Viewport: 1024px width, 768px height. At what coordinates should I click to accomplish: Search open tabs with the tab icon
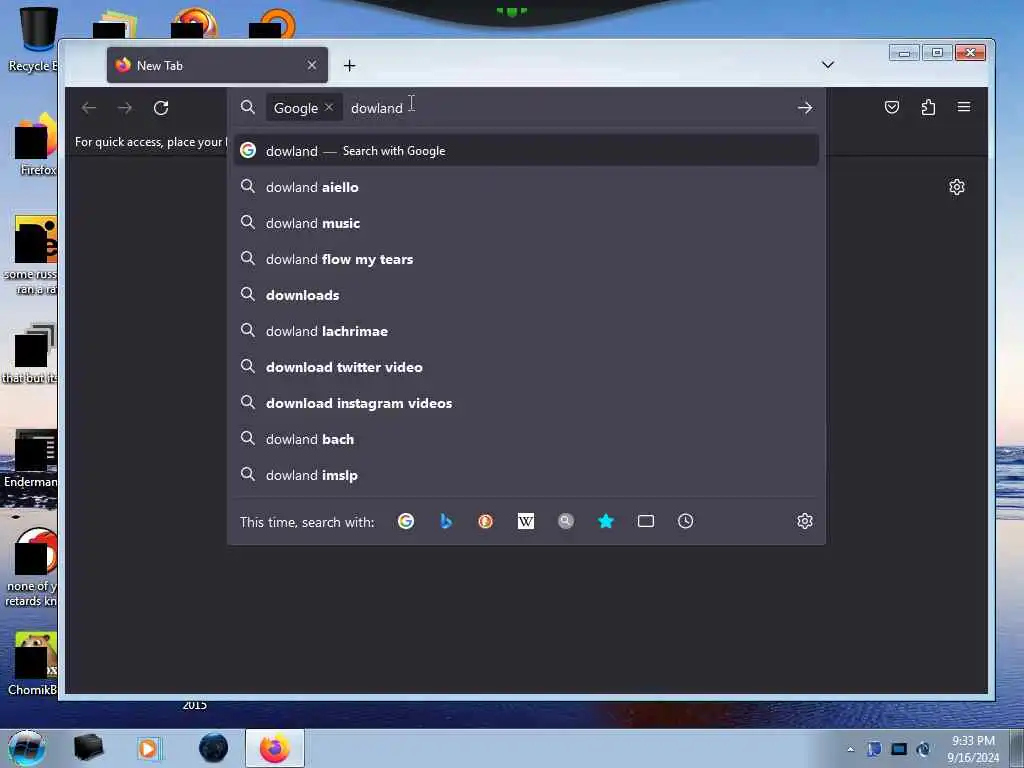pos(646,521)
